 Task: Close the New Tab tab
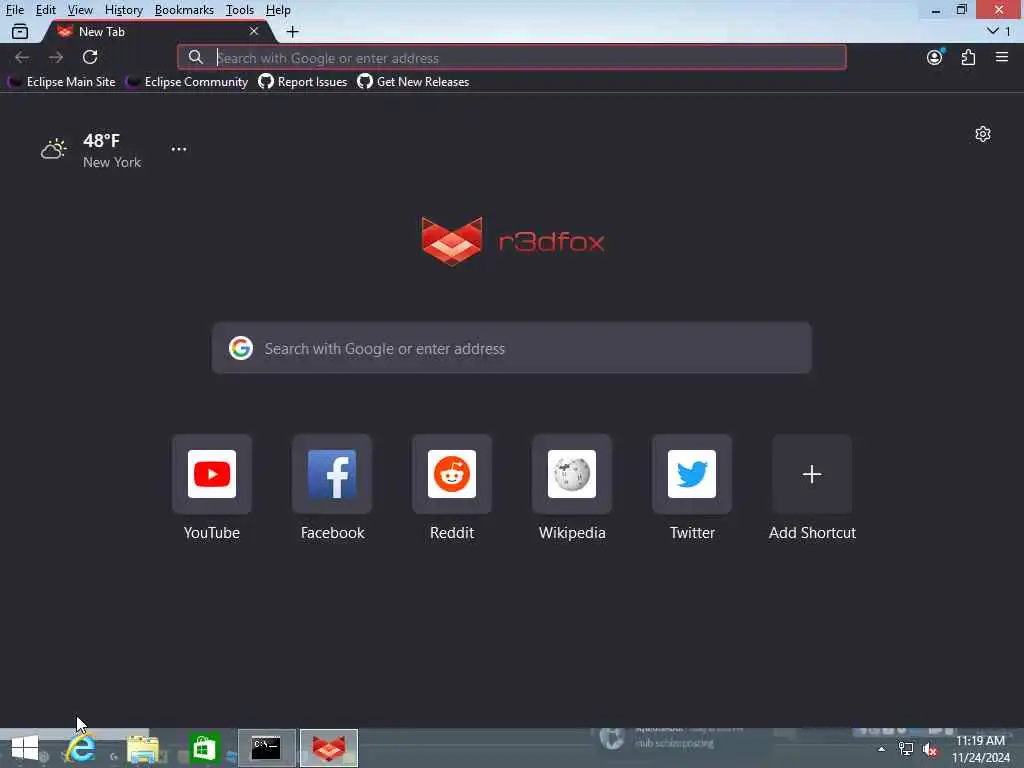pos(254,31)
